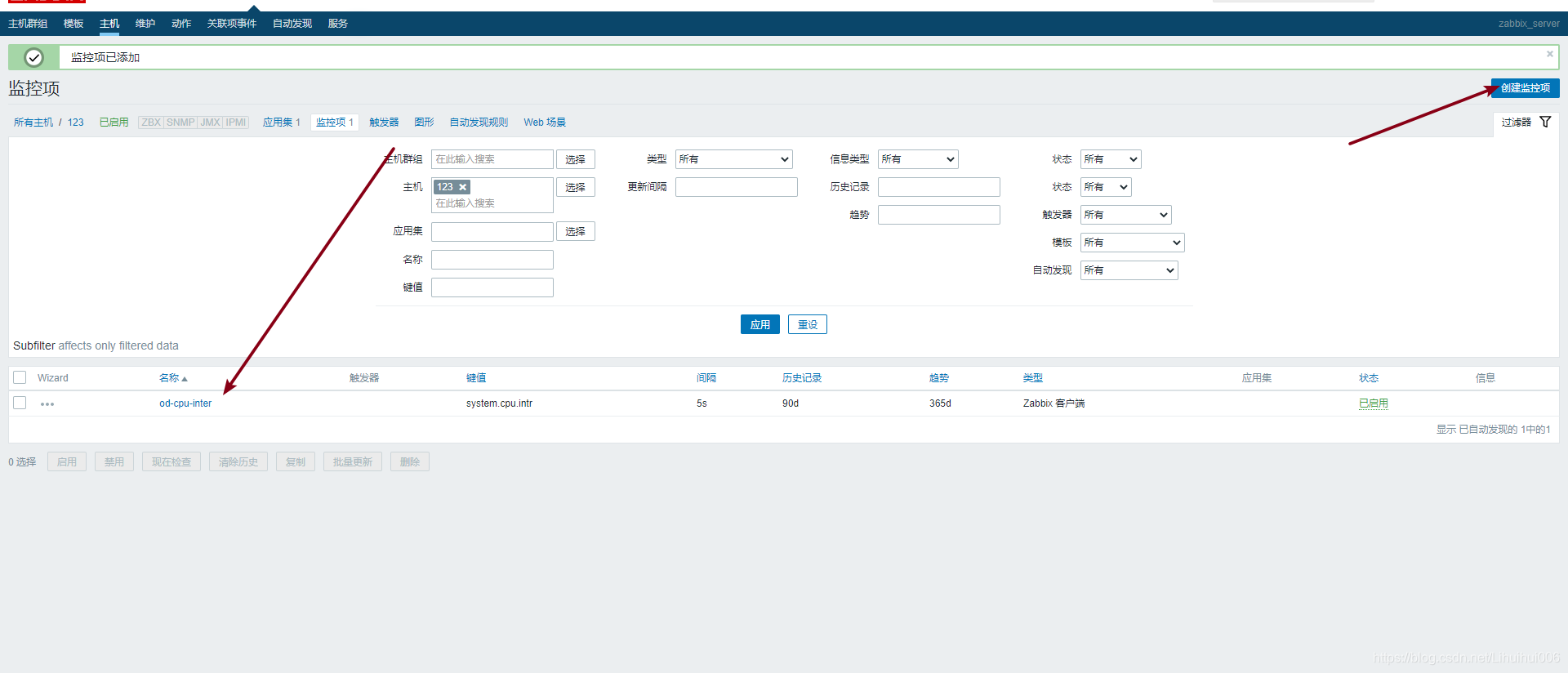Toggle the 过滤器 tab

click(1526, 123)
